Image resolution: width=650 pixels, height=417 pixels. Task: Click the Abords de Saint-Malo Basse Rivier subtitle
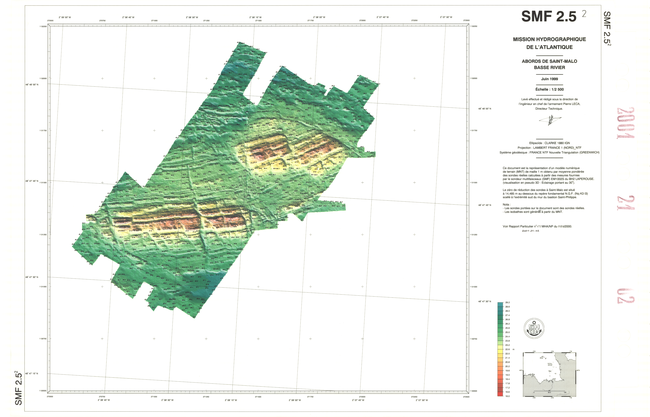(x=547, y=64)
